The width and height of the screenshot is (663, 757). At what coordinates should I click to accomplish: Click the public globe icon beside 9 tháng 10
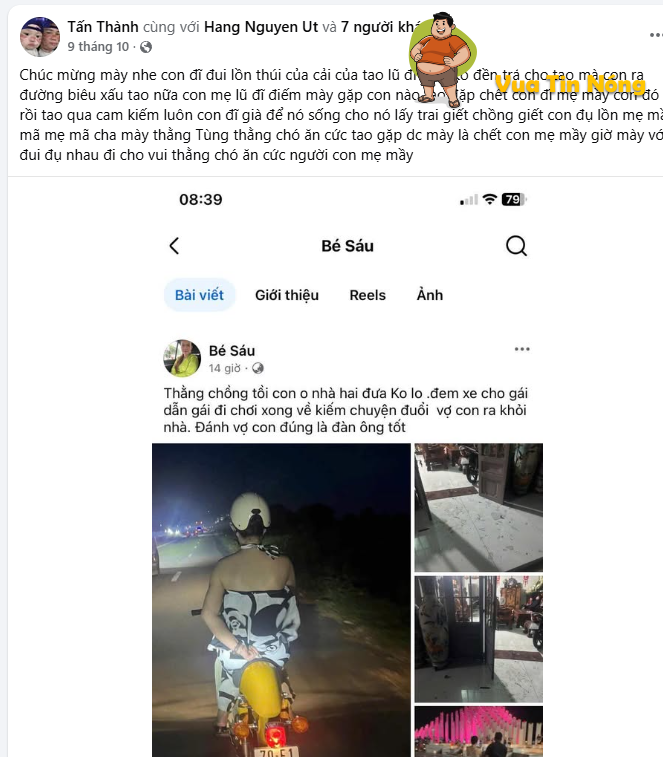pyautogui.click(x=146, y=47)
